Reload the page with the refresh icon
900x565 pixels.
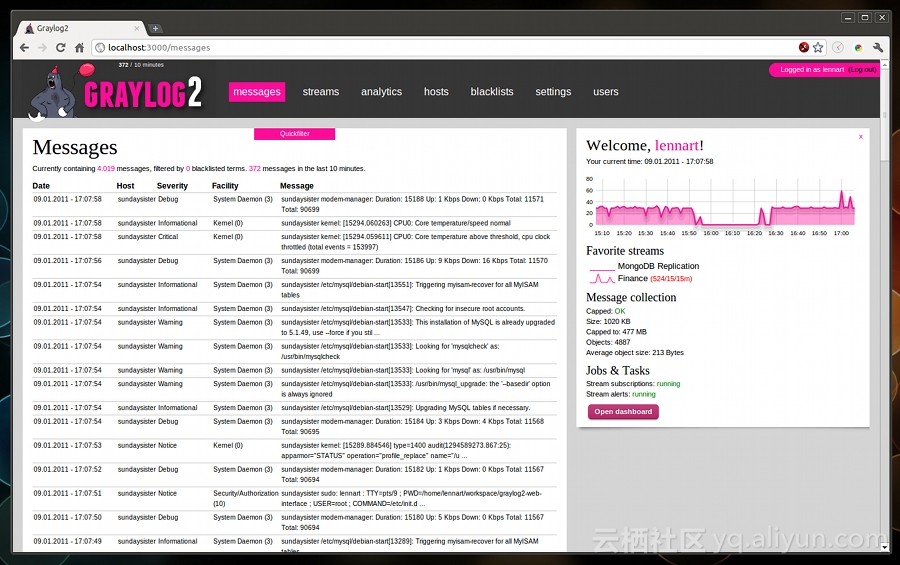point(60,47)
